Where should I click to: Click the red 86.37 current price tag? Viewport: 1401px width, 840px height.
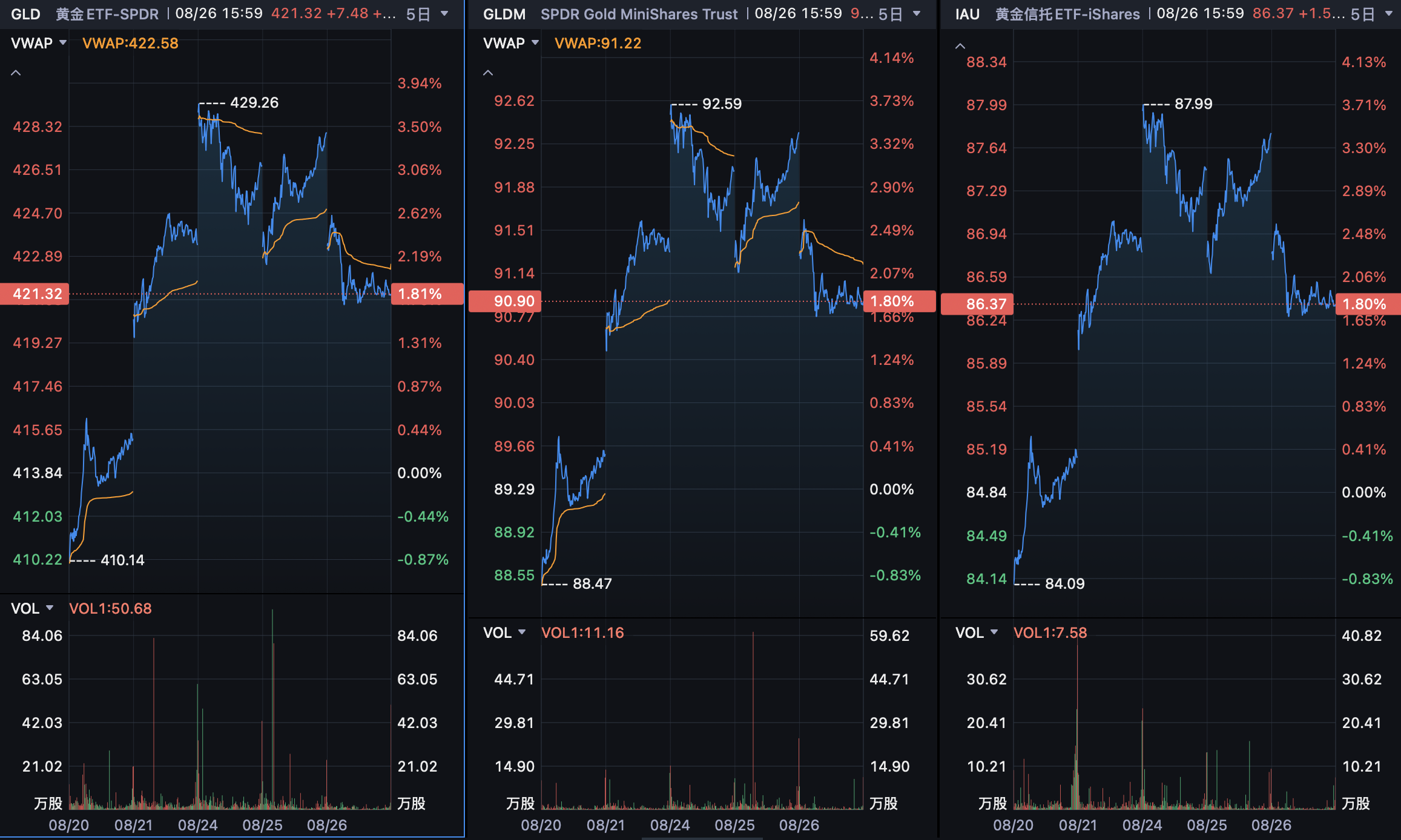tap(977, 304)
